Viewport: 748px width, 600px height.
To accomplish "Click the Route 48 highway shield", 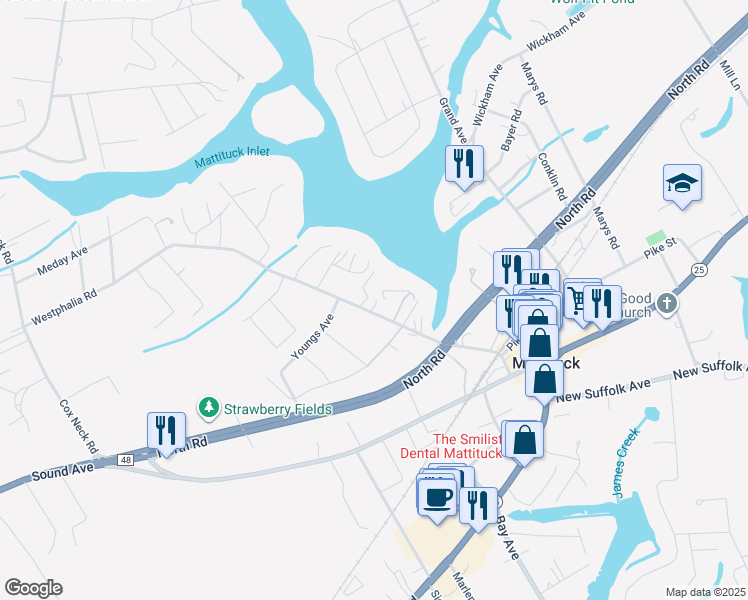I will tap(125, 460).
